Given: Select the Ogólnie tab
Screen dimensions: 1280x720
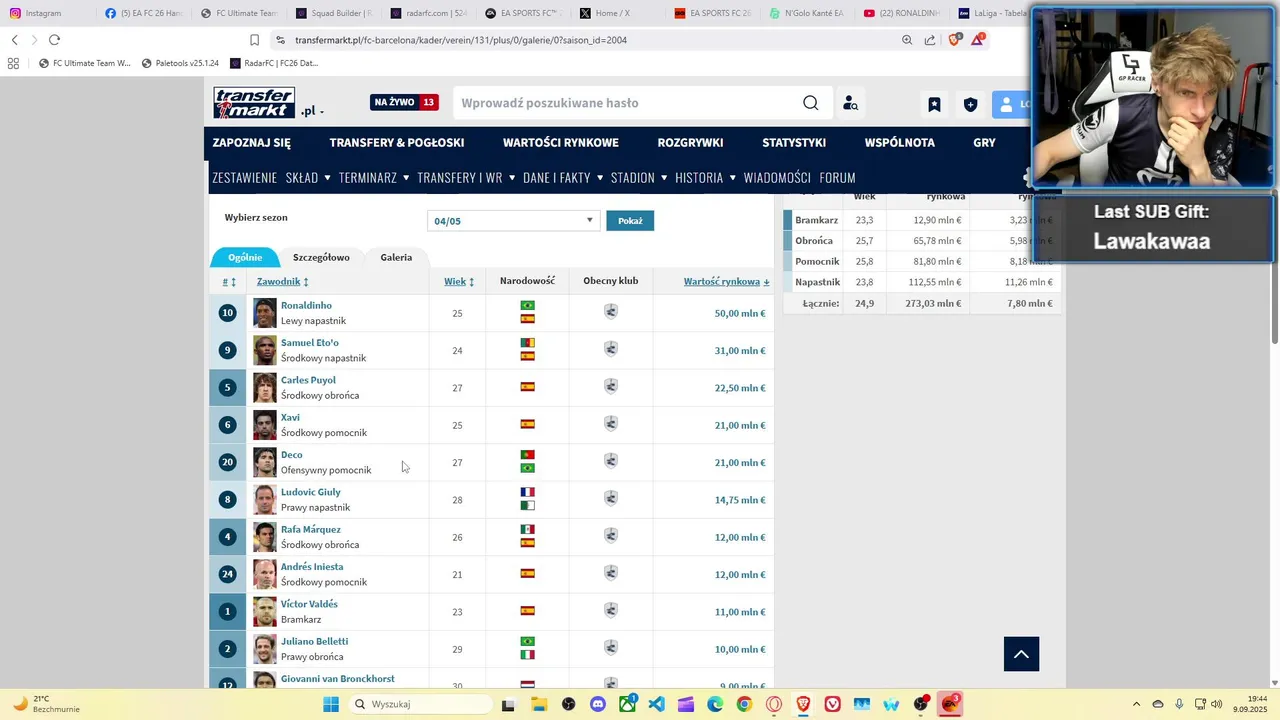Looking at the screenshot, I should click(x=245, y=257).
